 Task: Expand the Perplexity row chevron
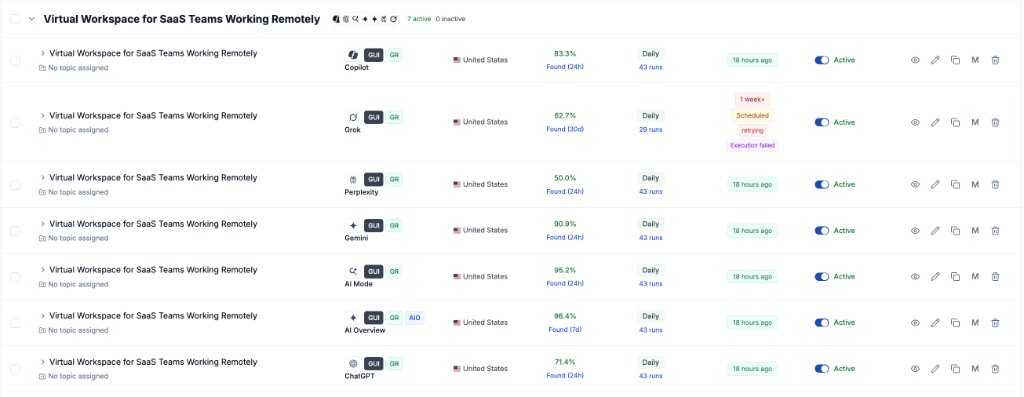click(42, 177)
